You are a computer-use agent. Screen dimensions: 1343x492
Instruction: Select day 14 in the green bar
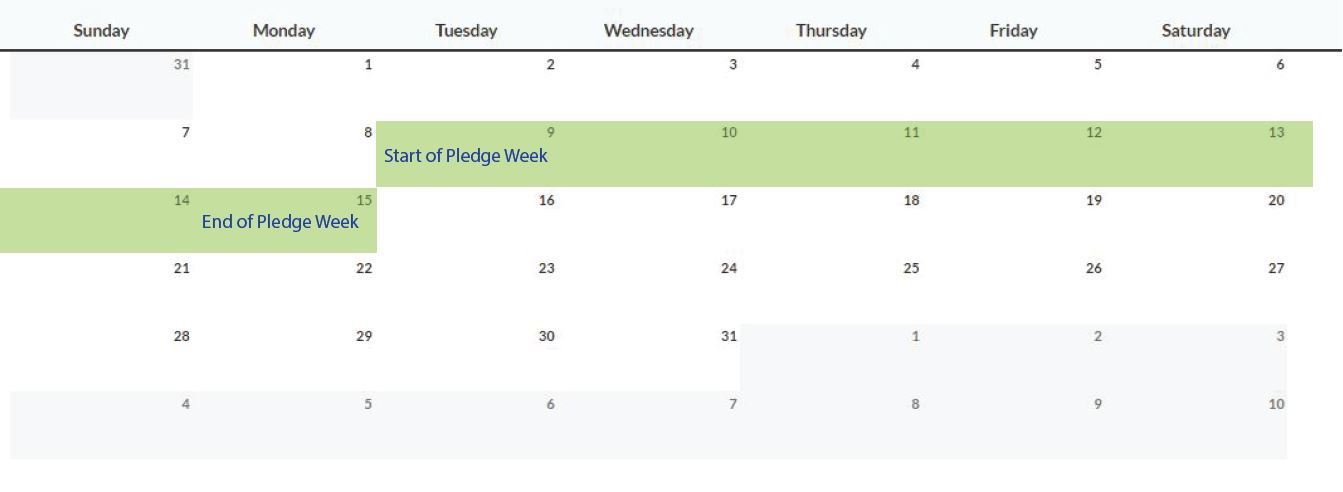[181, 200]
